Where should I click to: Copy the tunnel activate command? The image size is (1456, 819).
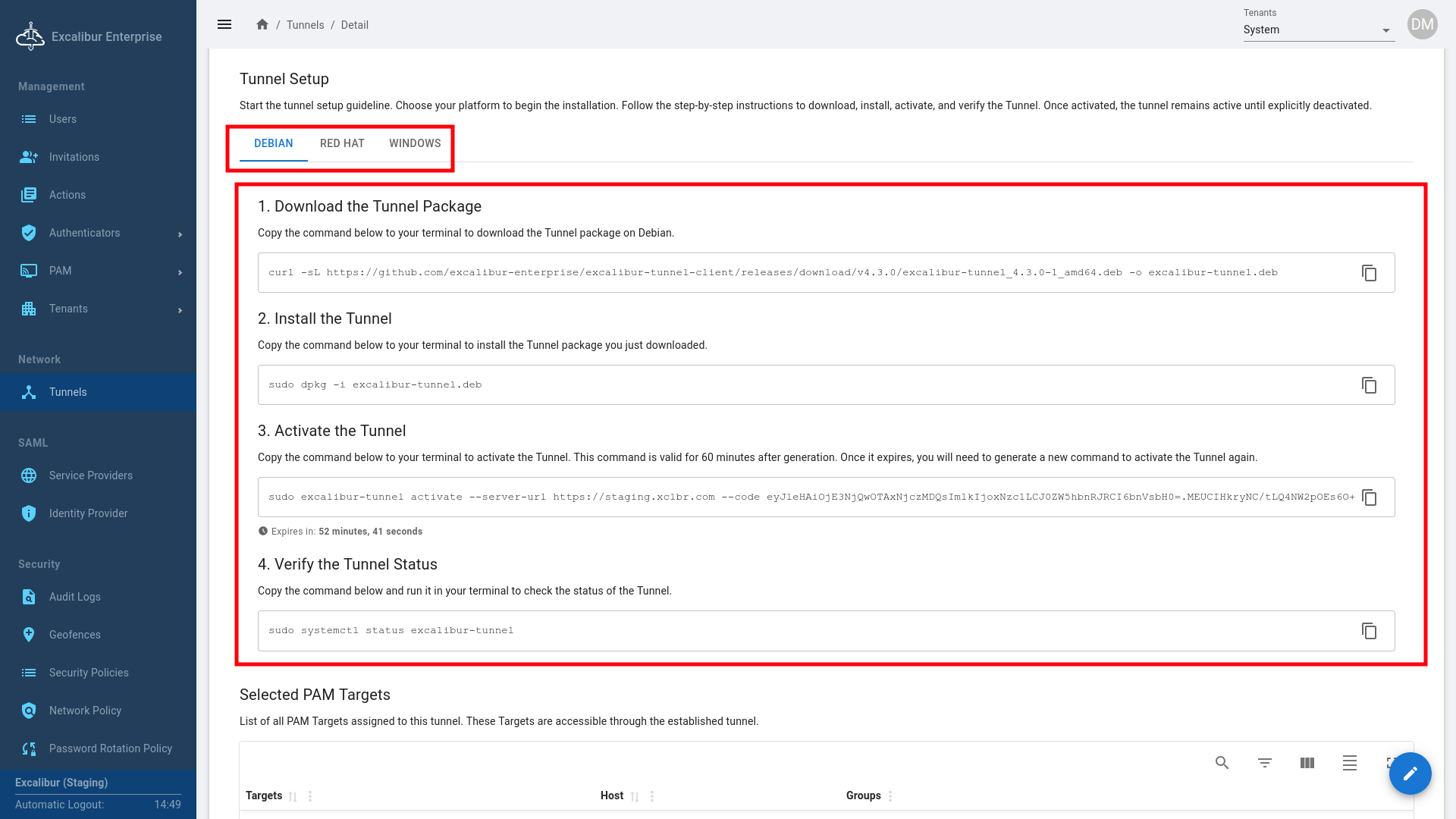pyautogui.click(x=1369, y=497)
